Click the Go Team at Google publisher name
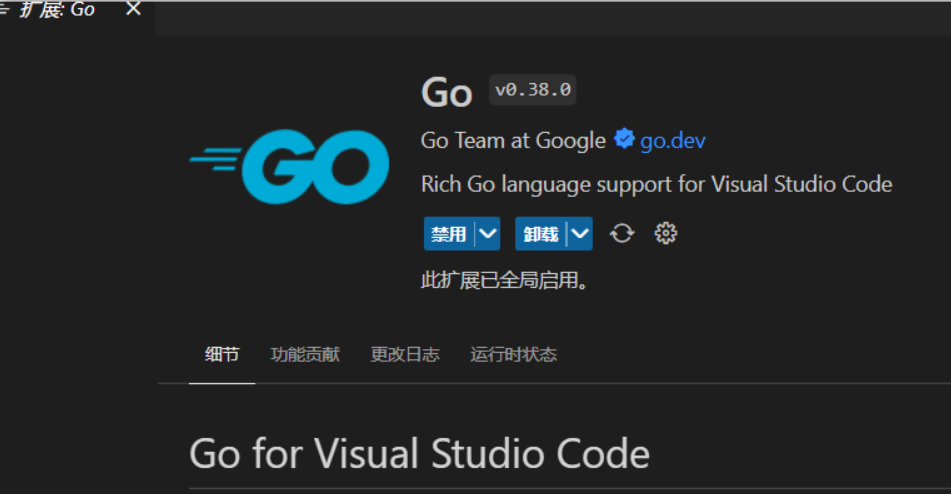 coord(513,141)
